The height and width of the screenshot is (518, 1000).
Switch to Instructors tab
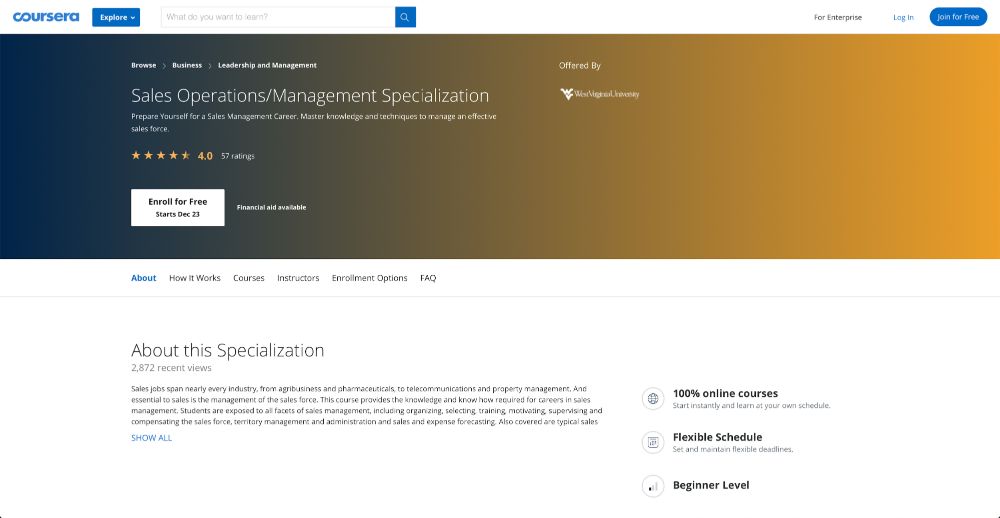pyautogui.click(x=298, y=278)
